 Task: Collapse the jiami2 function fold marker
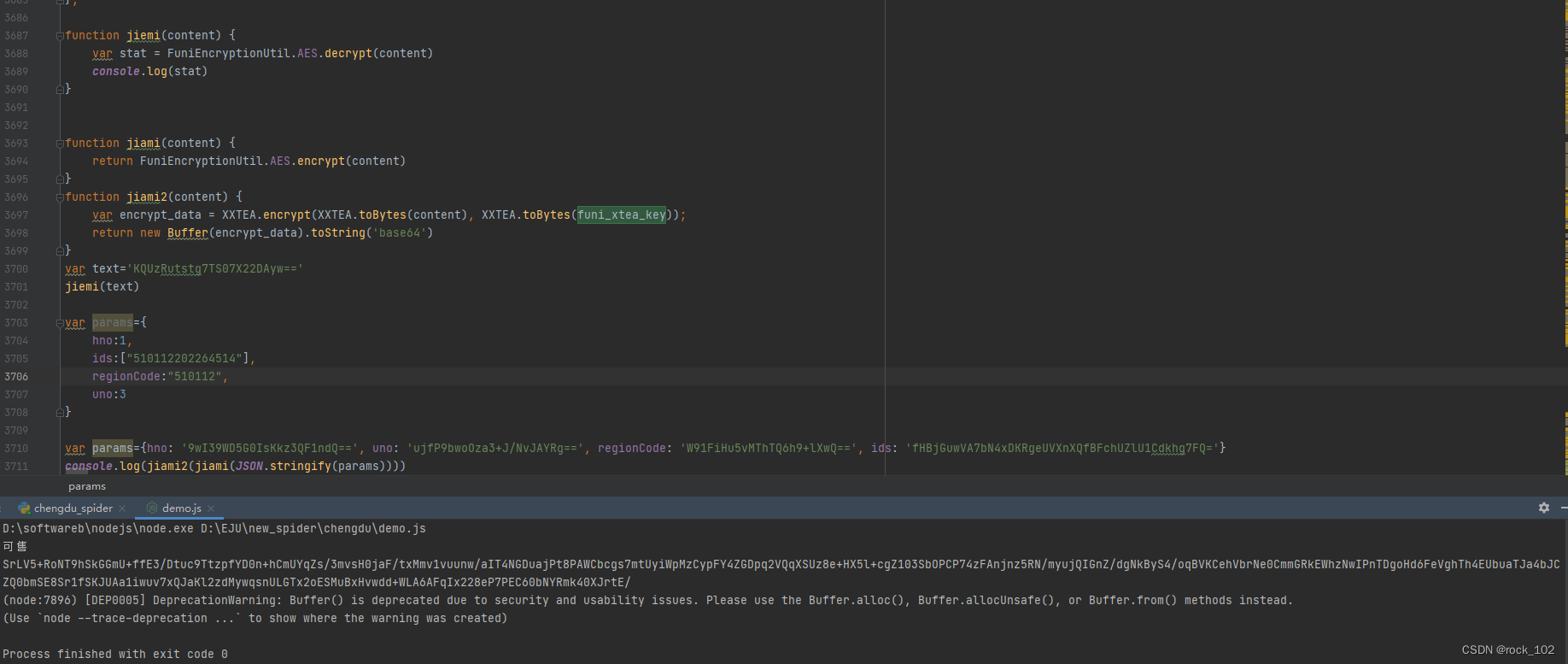[x=60, y=197]
